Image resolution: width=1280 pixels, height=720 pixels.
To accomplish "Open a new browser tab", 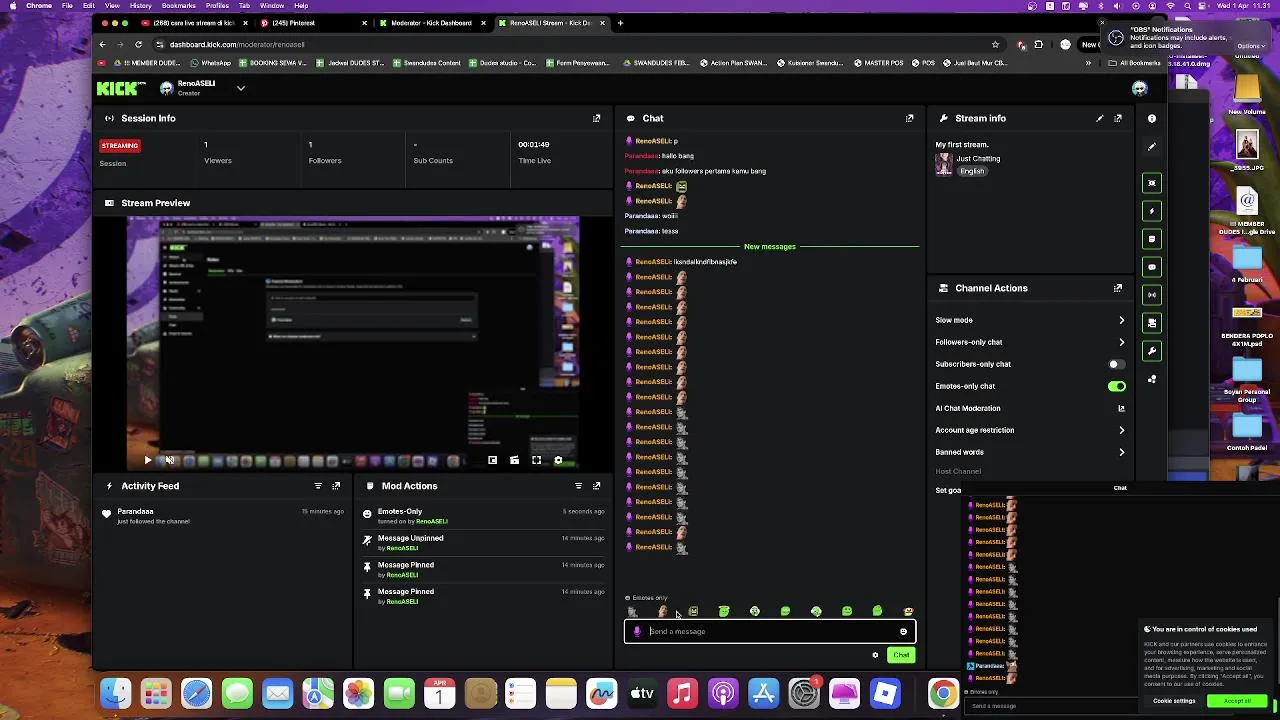I will (620, 22).
